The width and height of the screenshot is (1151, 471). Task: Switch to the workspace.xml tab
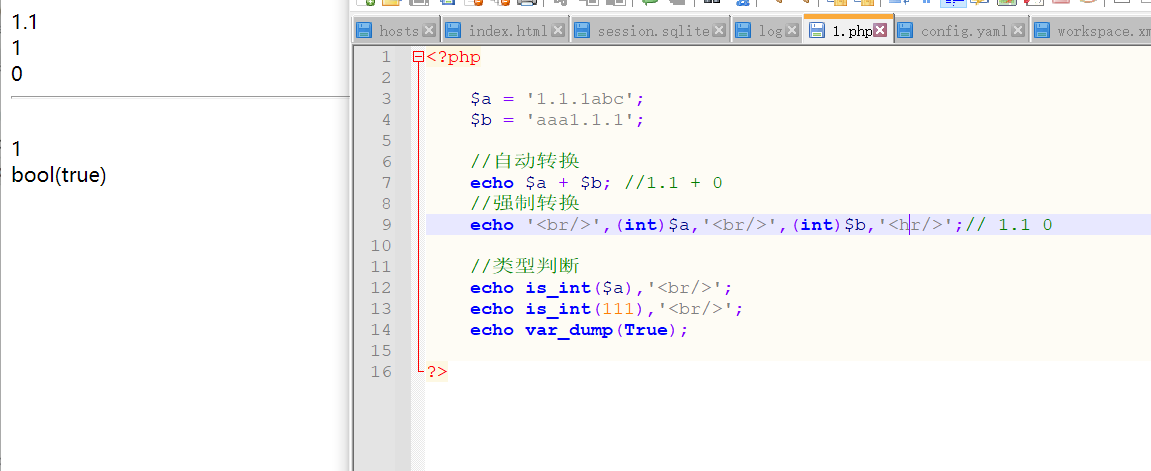1092,31
